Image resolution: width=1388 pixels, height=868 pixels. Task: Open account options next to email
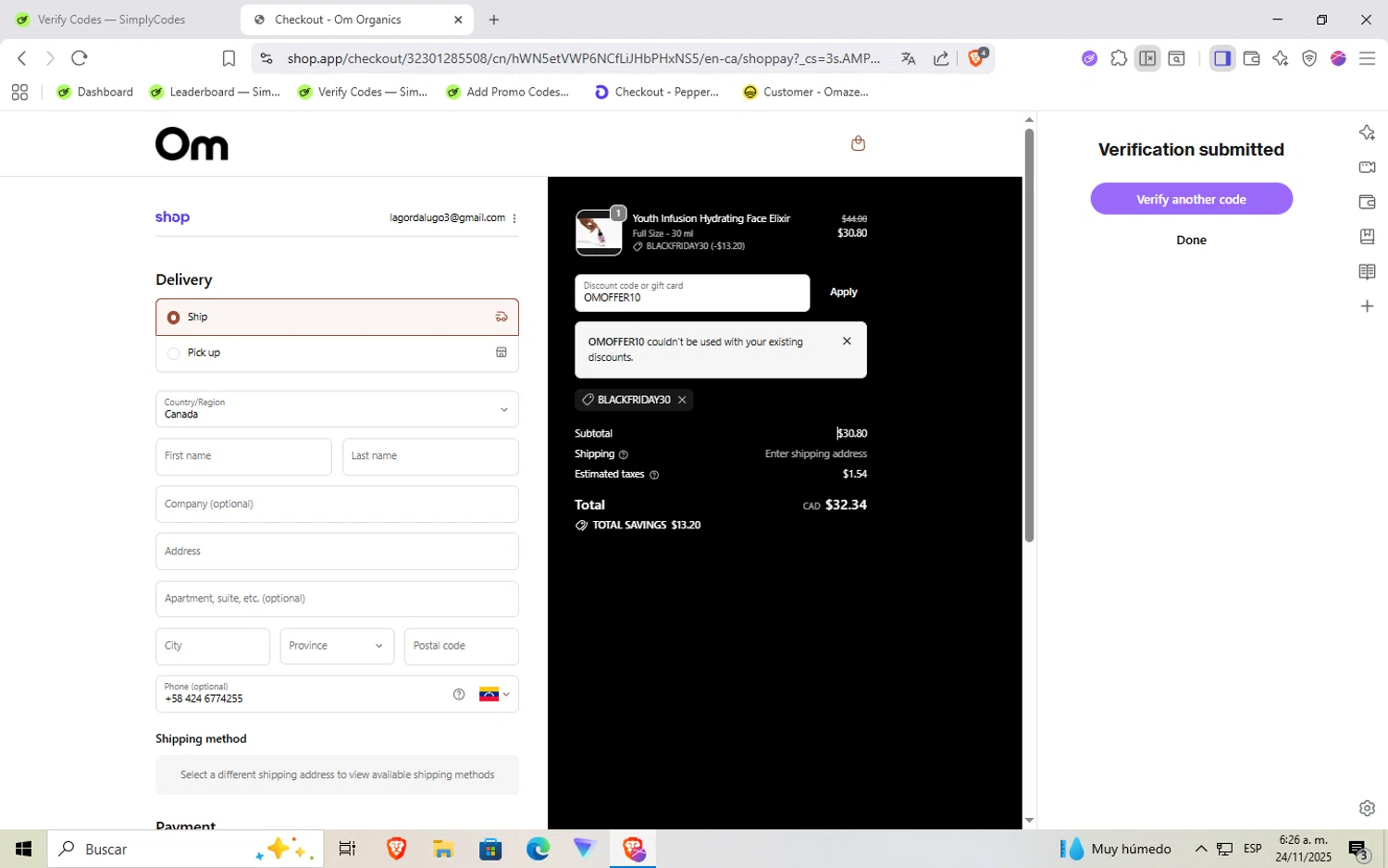tap(514, 218)
